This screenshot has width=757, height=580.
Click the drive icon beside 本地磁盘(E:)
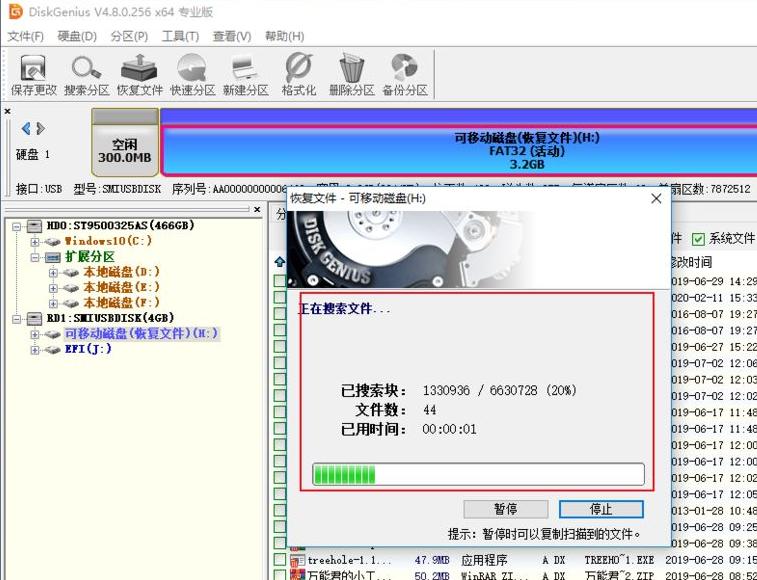click(x=70, y=288)
